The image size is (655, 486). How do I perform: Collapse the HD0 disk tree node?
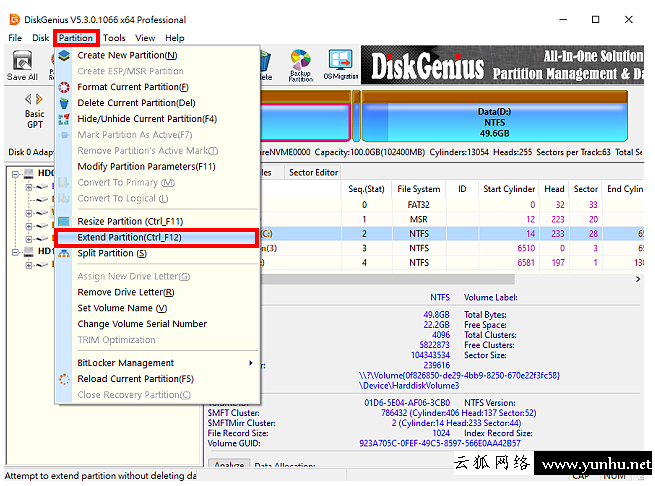[15, 174]
